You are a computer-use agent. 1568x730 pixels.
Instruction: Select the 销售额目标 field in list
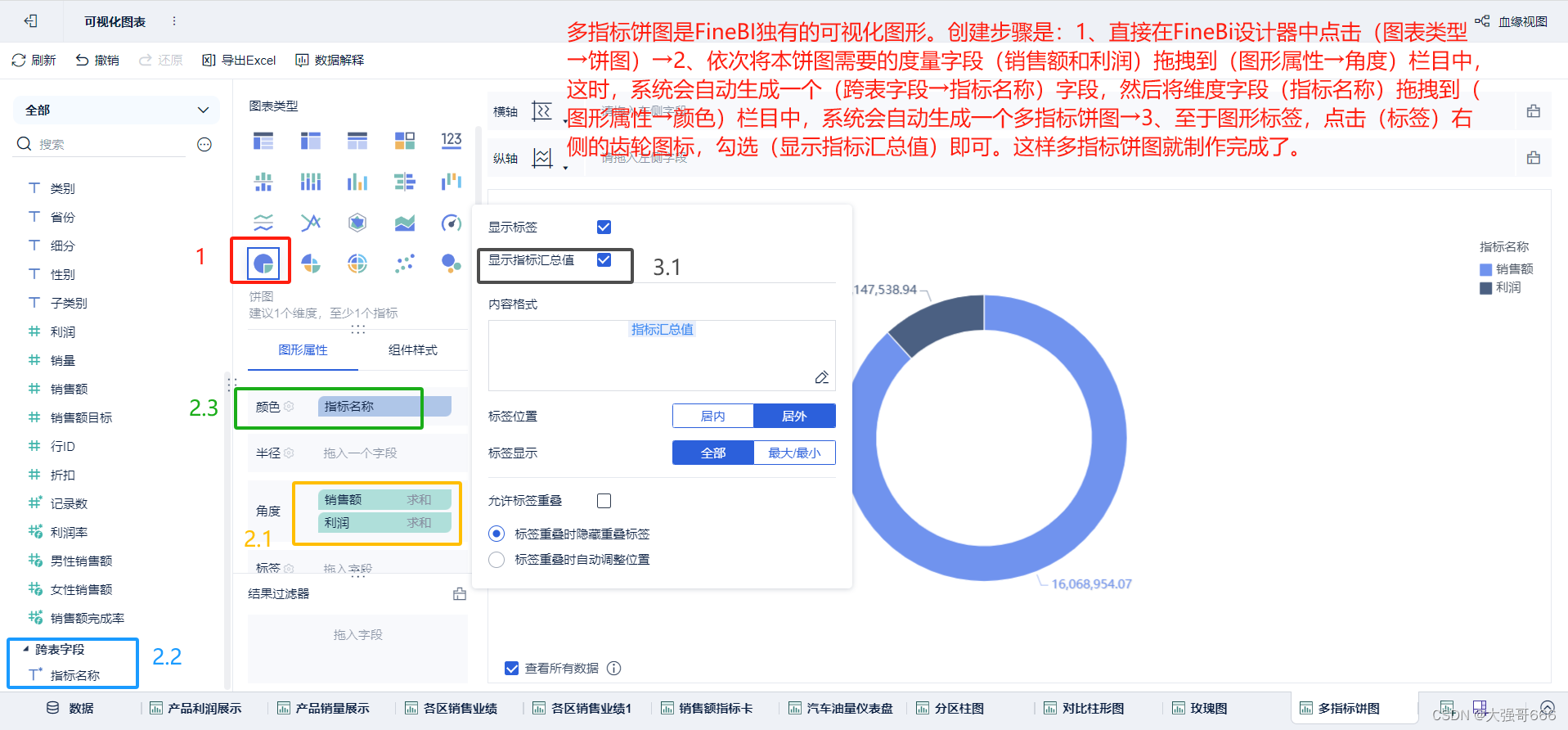[x=81, y=417]
